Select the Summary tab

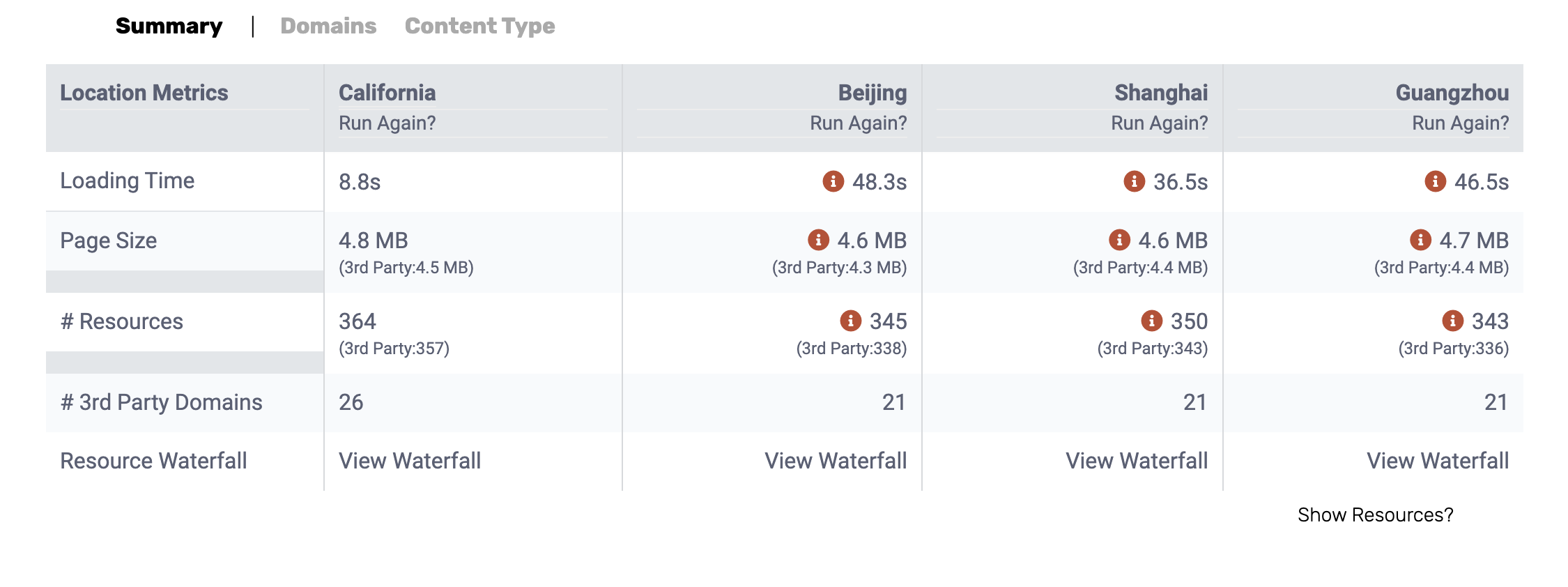tap(169, 26)
